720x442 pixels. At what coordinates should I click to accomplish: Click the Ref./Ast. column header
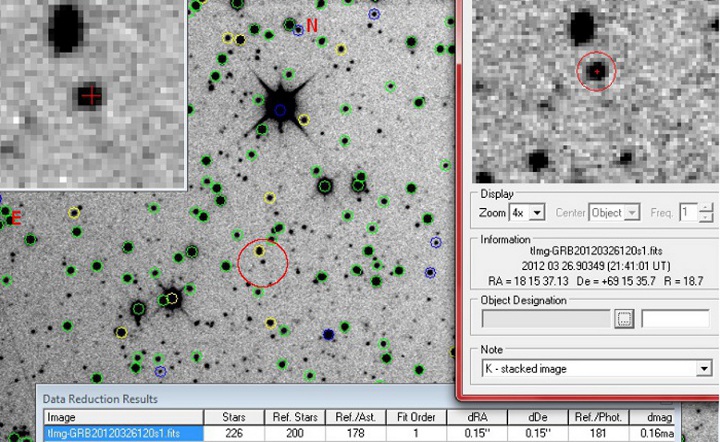(355, 417)
